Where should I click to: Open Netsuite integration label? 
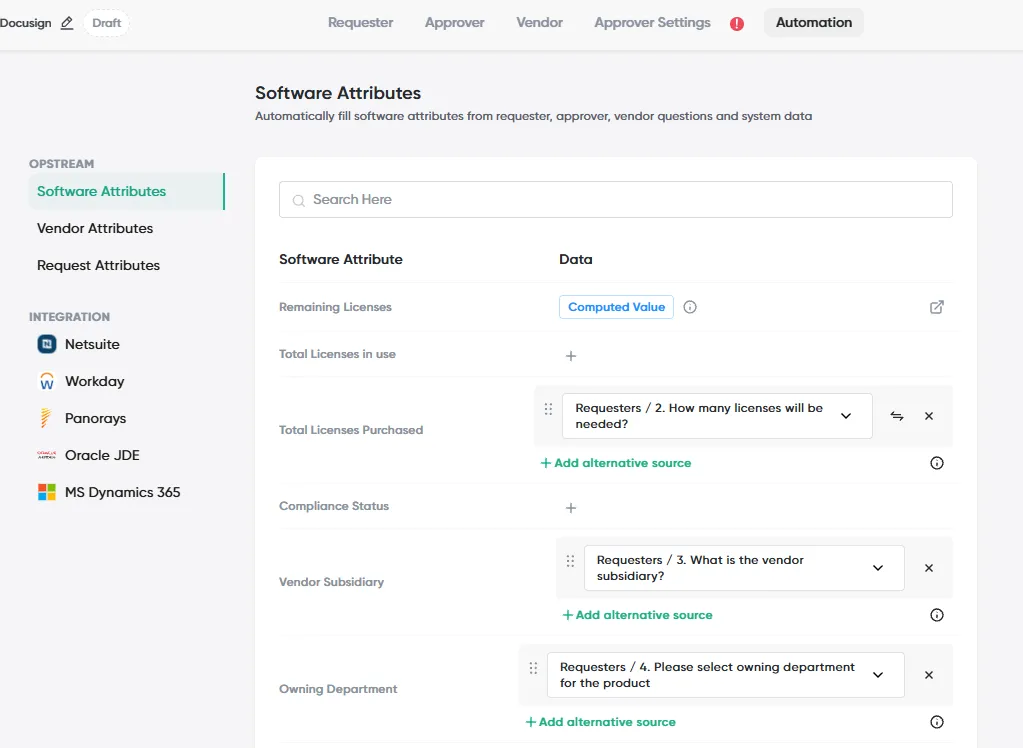click(x=92, y=344)
